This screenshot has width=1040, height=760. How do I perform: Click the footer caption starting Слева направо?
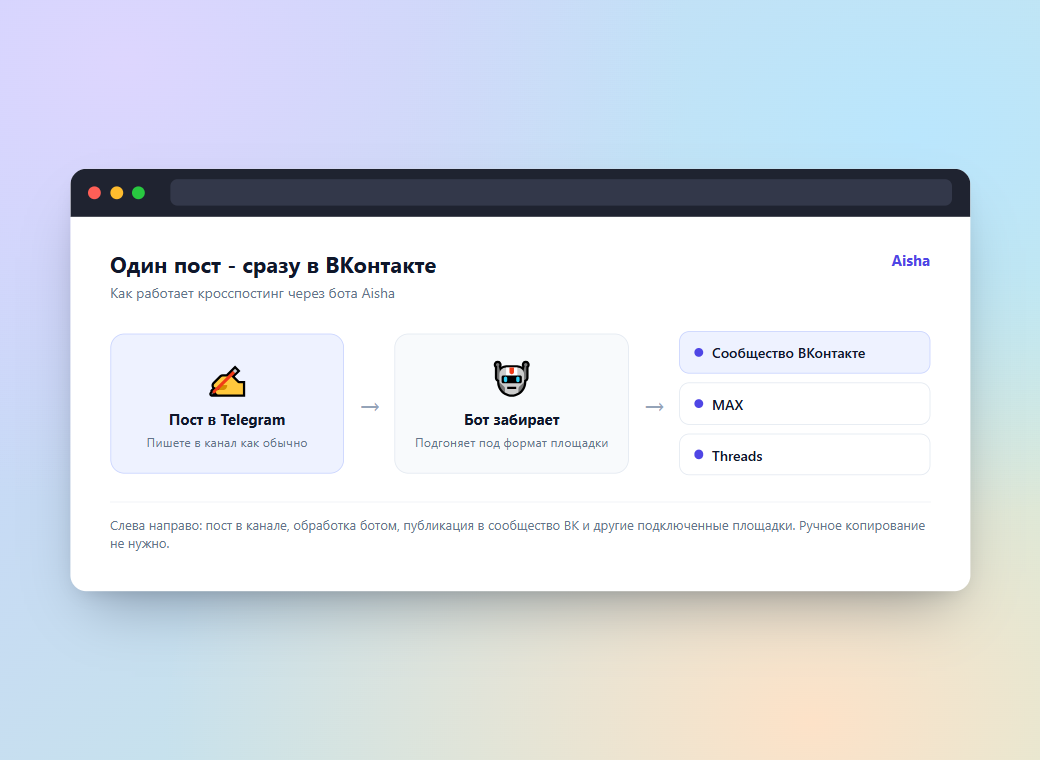coord(517,535)
